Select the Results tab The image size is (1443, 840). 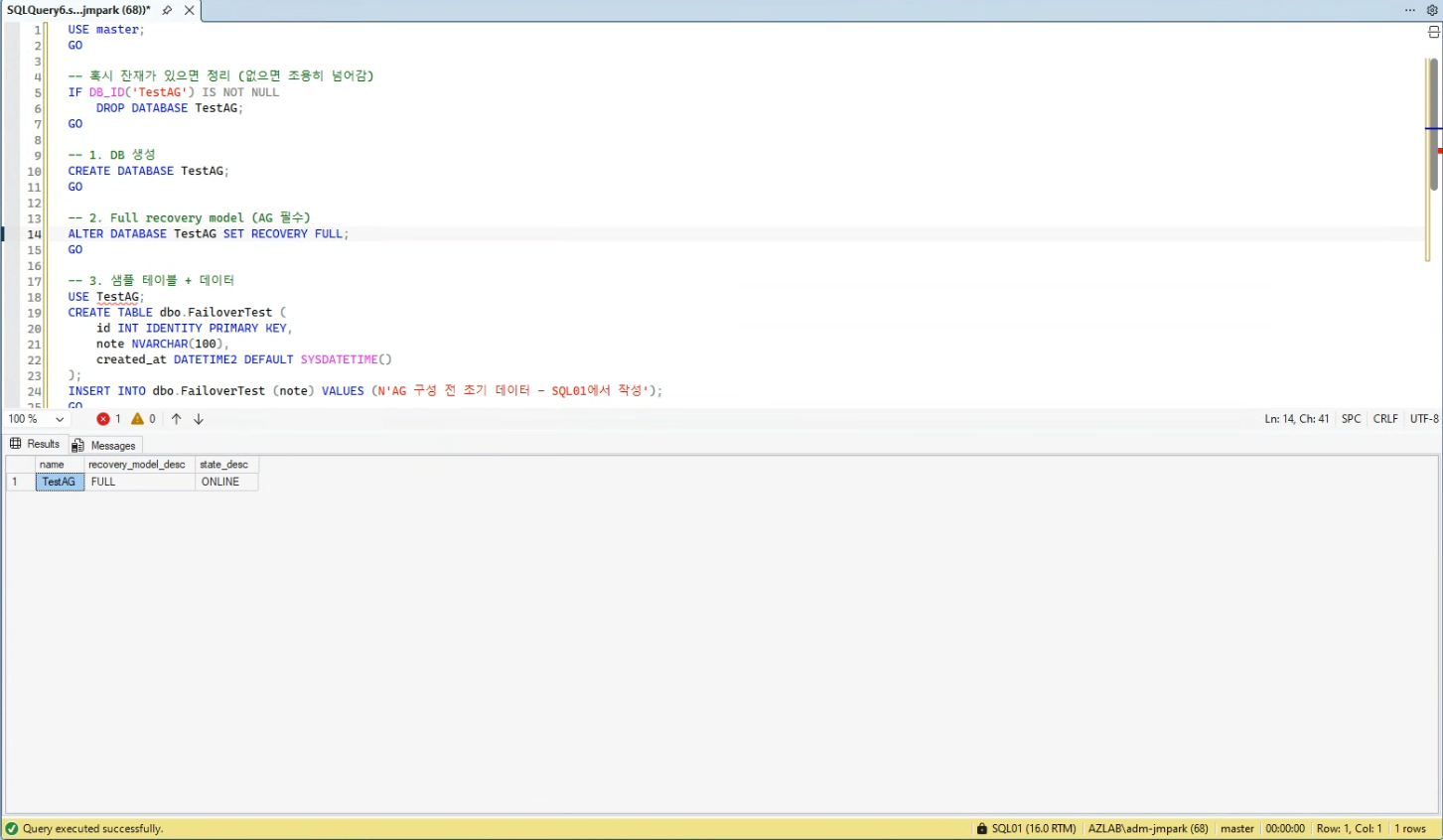(35, 444)
